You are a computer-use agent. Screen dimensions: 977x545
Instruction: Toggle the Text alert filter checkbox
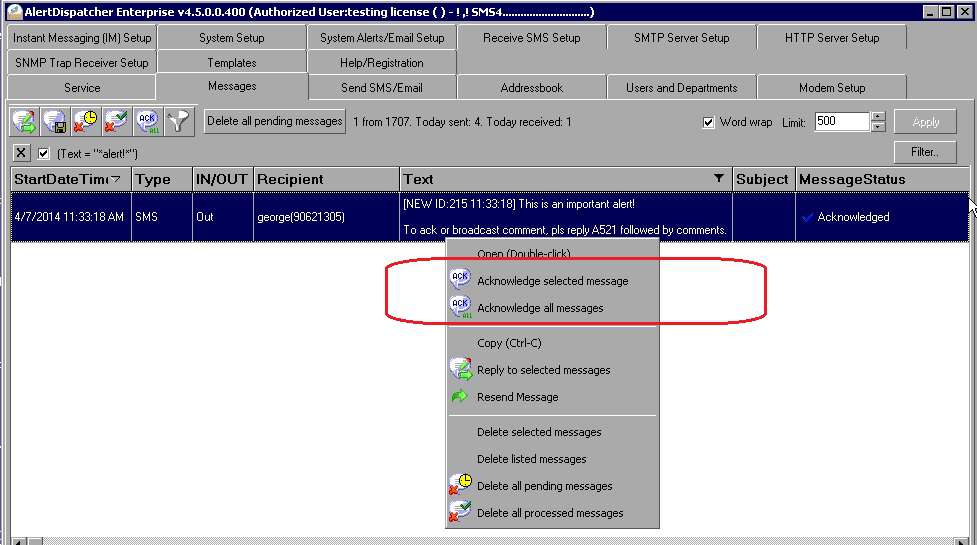tap(43, 153)
